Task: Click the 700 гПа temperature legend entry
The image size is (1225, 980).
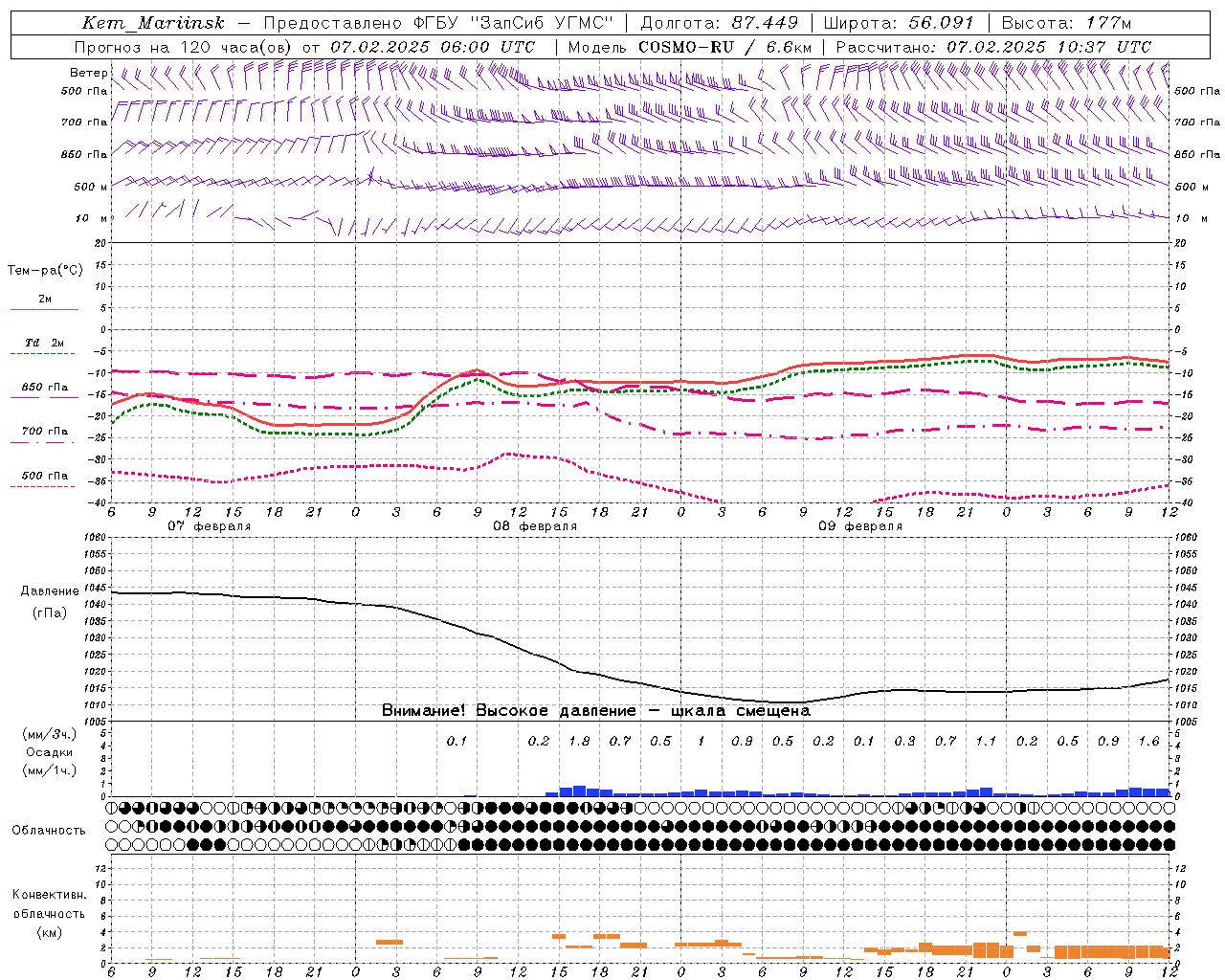Action: point(45,432)
